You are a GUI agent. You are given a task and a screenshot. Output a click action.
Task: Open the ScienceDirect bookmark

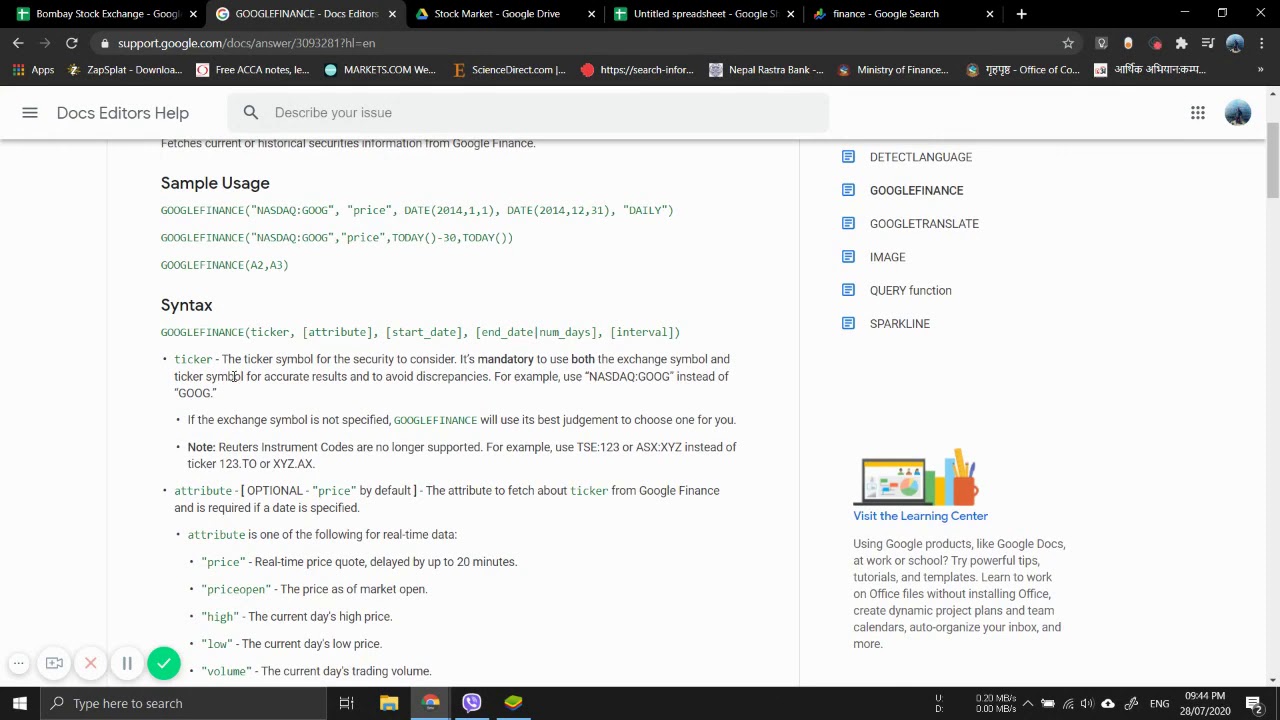click(x=509, y=70)
